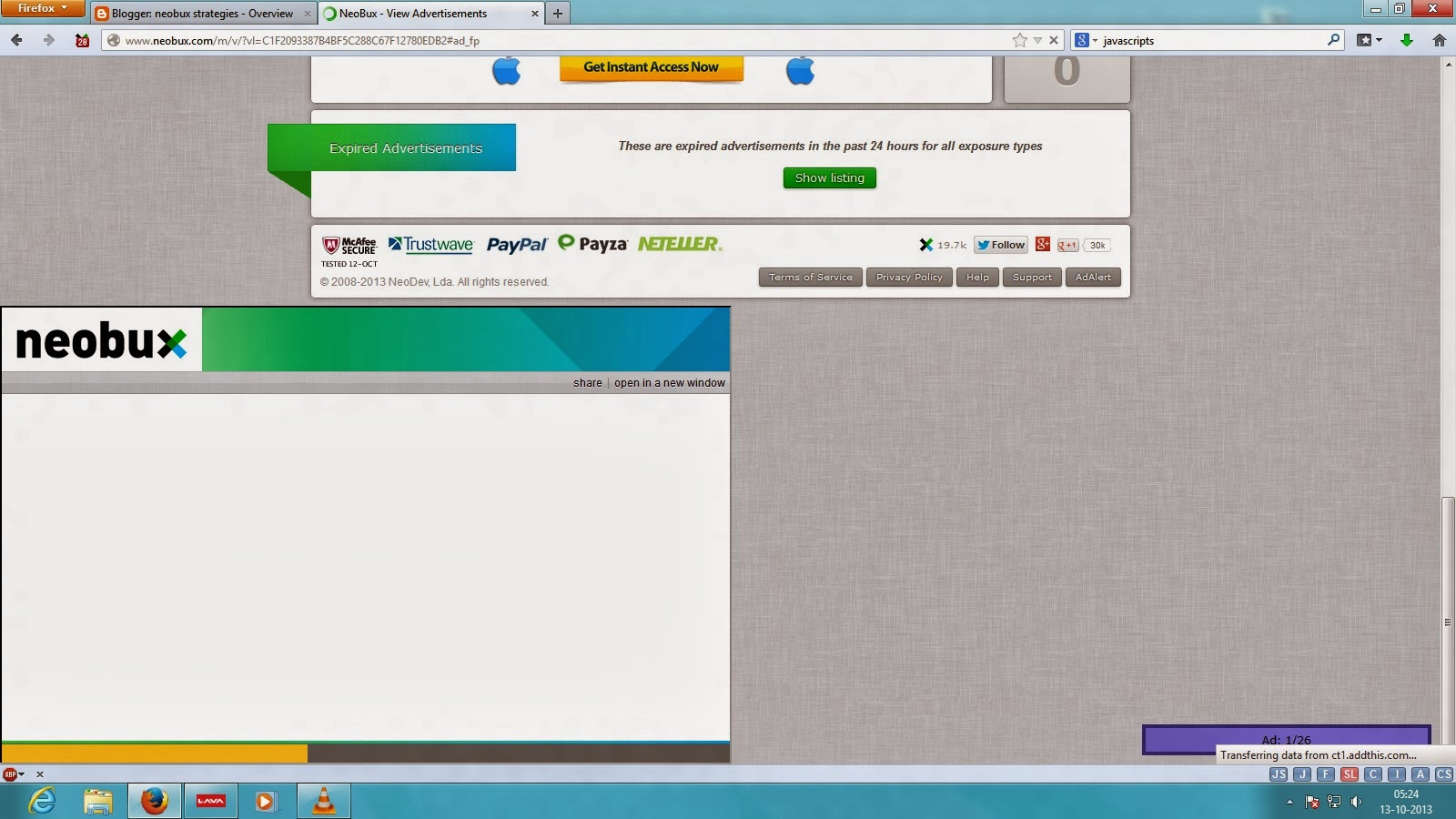Open the LAVA app on taskbar

(210, 801)
